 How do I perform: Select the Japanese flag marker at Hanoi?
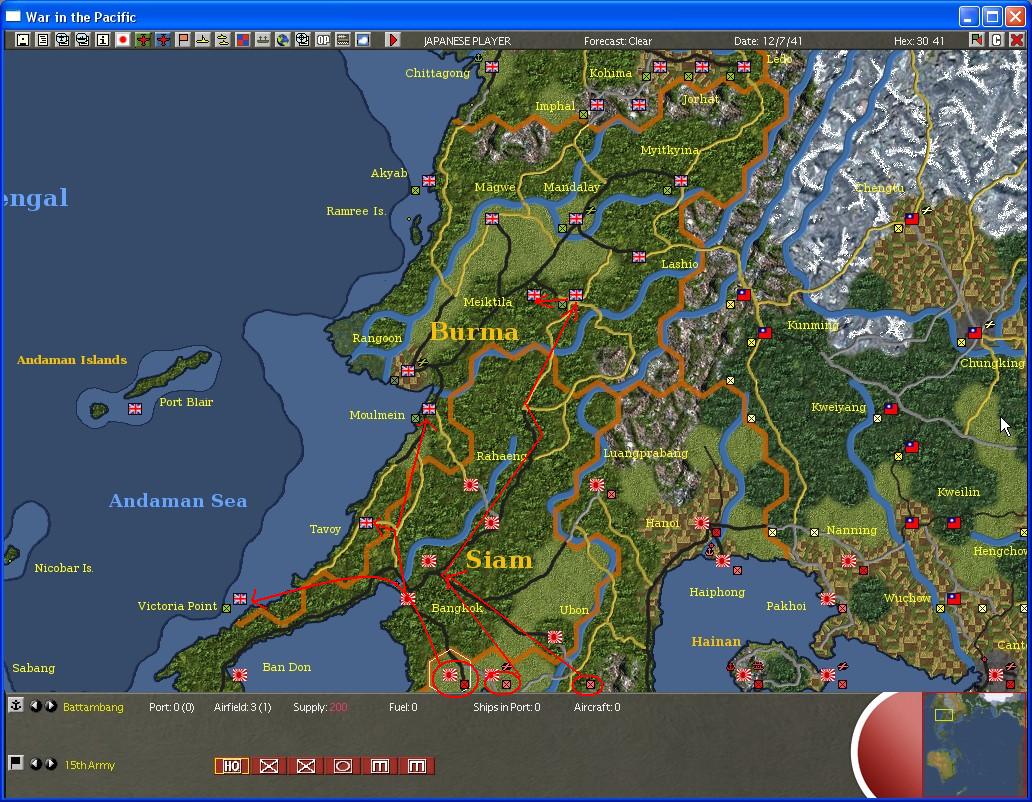coord(702,522)
